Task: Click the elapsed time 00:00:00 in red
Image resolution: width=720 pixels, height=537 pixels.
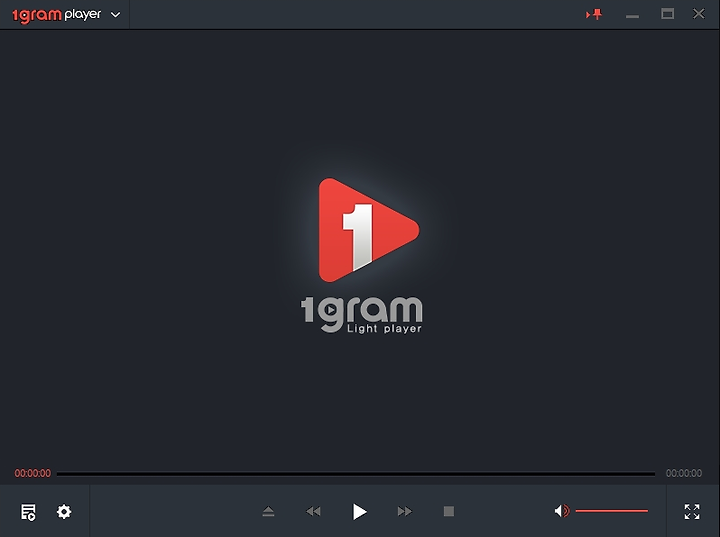Action: pos(33,473)
